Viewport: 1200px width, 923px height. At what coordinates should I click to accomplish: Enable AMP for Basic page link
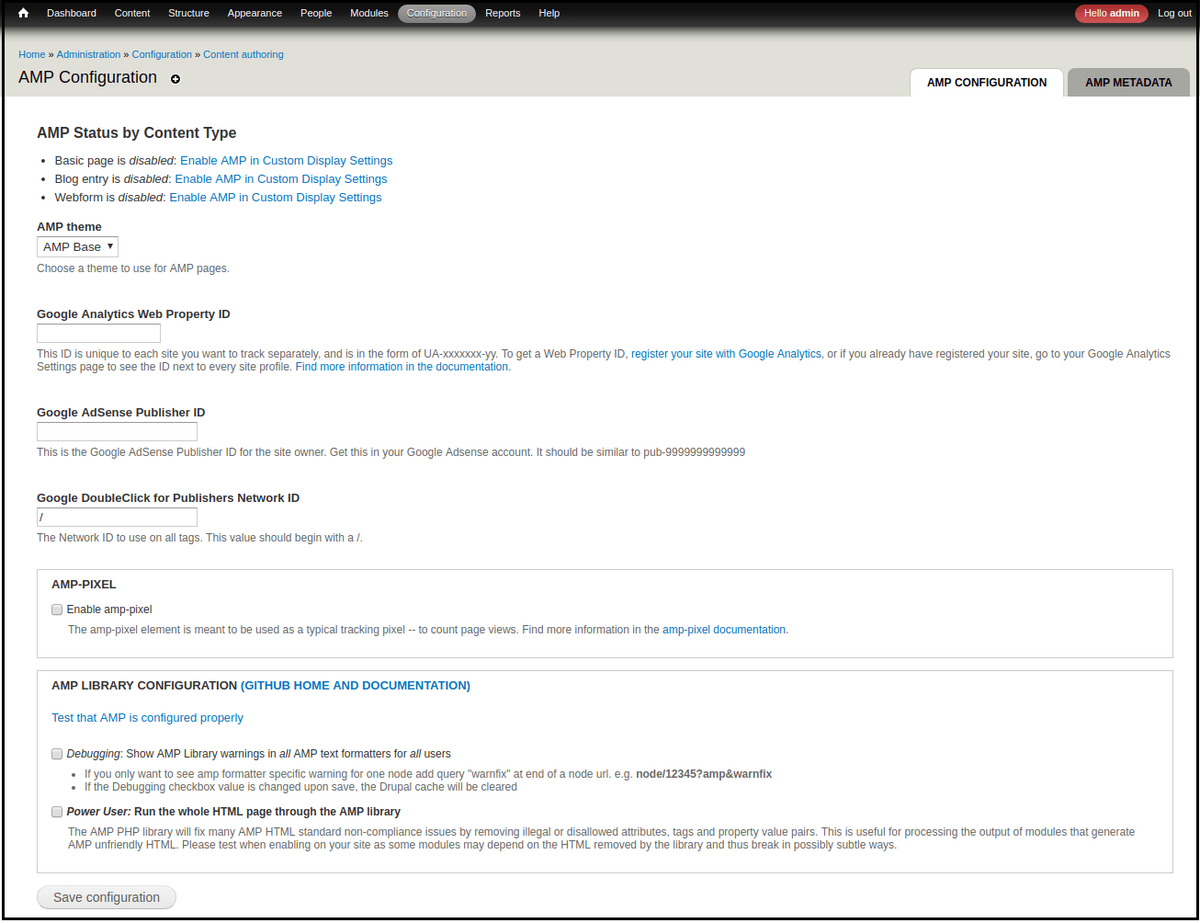point(286,161)
